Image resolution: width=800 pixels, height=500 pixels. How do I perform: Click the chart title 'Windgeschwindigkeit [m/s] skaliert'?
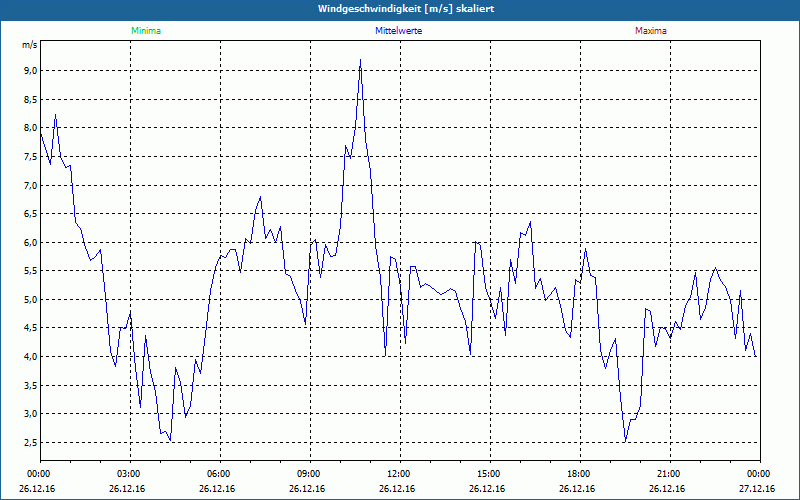tap(406, 9)
